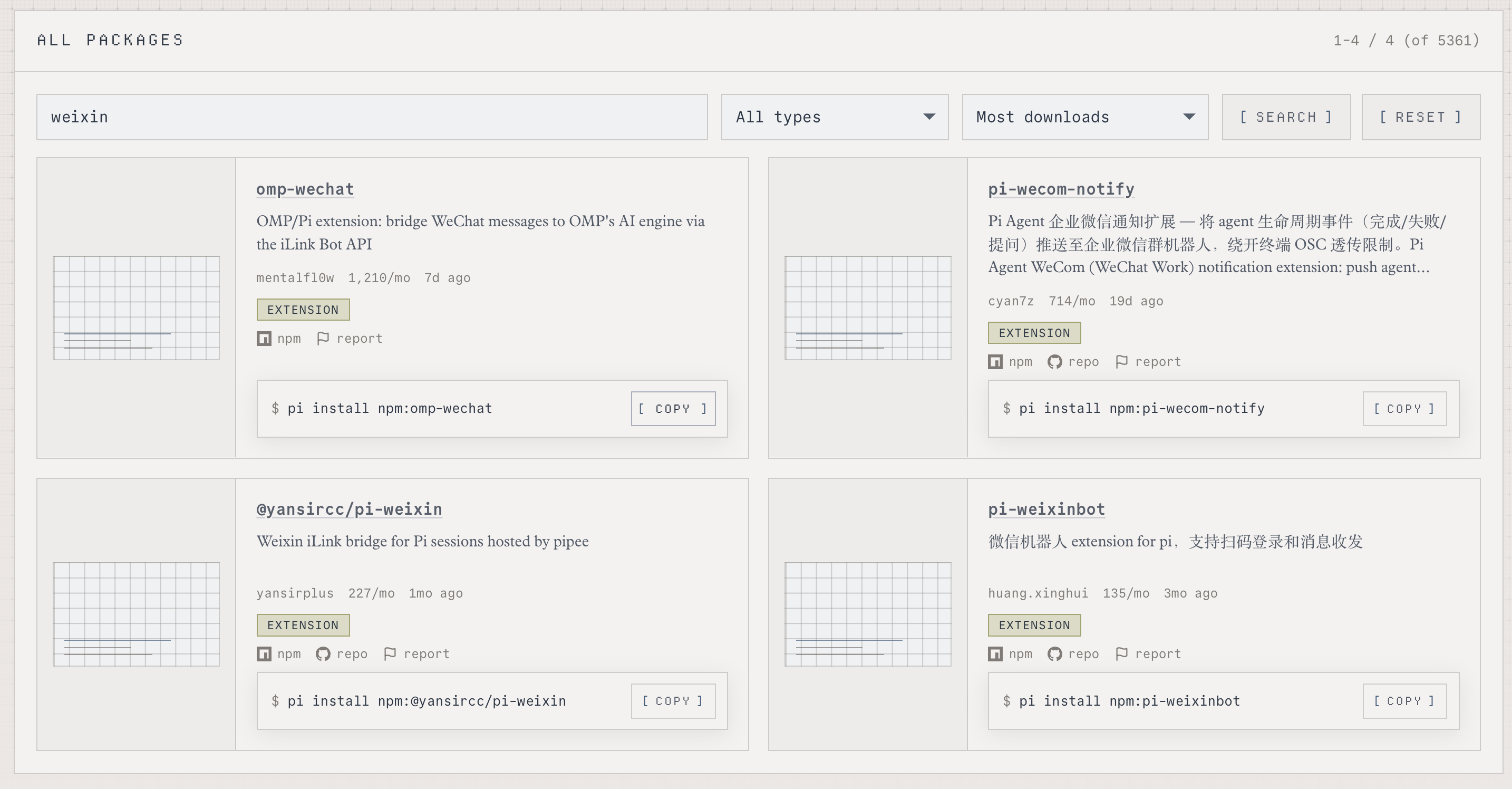The height and width of the screenshot is (789, 1512).
Task: Click the npm icon for pi-wecom-notify
Action: [995, 362]
